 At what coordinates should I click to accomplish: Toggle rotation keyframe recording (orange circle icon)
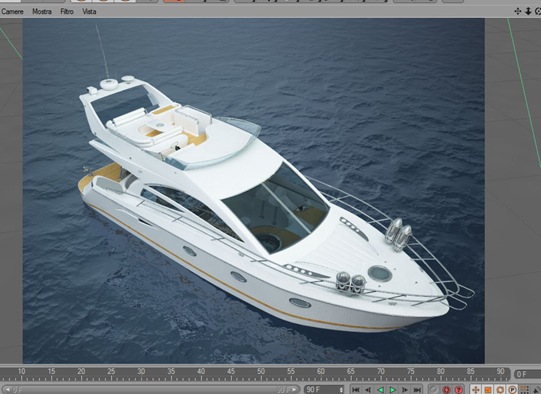point(500,390)
